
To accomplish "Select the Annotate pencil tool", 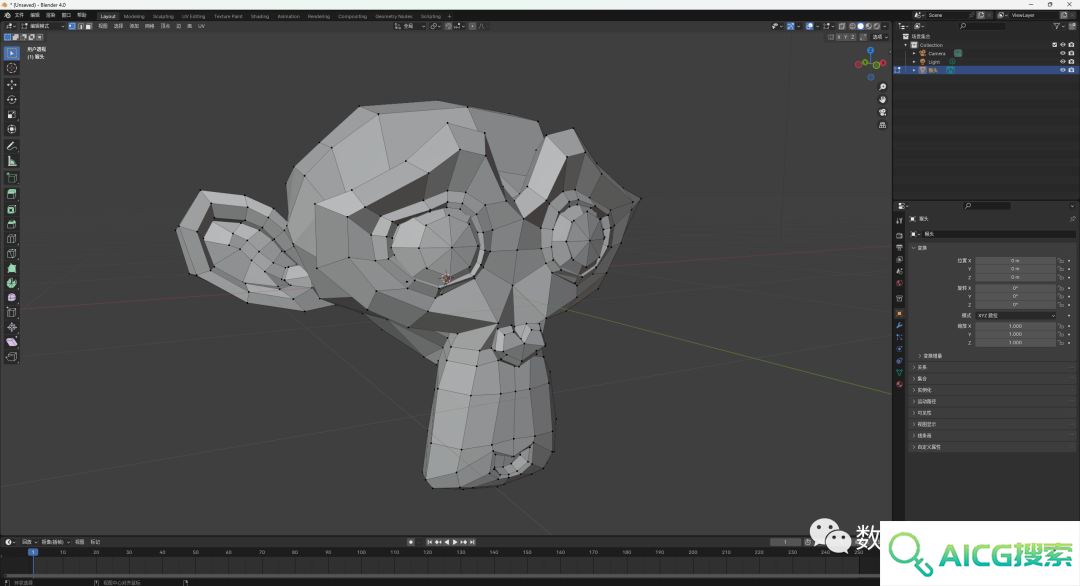I will (x=12, y=146).
